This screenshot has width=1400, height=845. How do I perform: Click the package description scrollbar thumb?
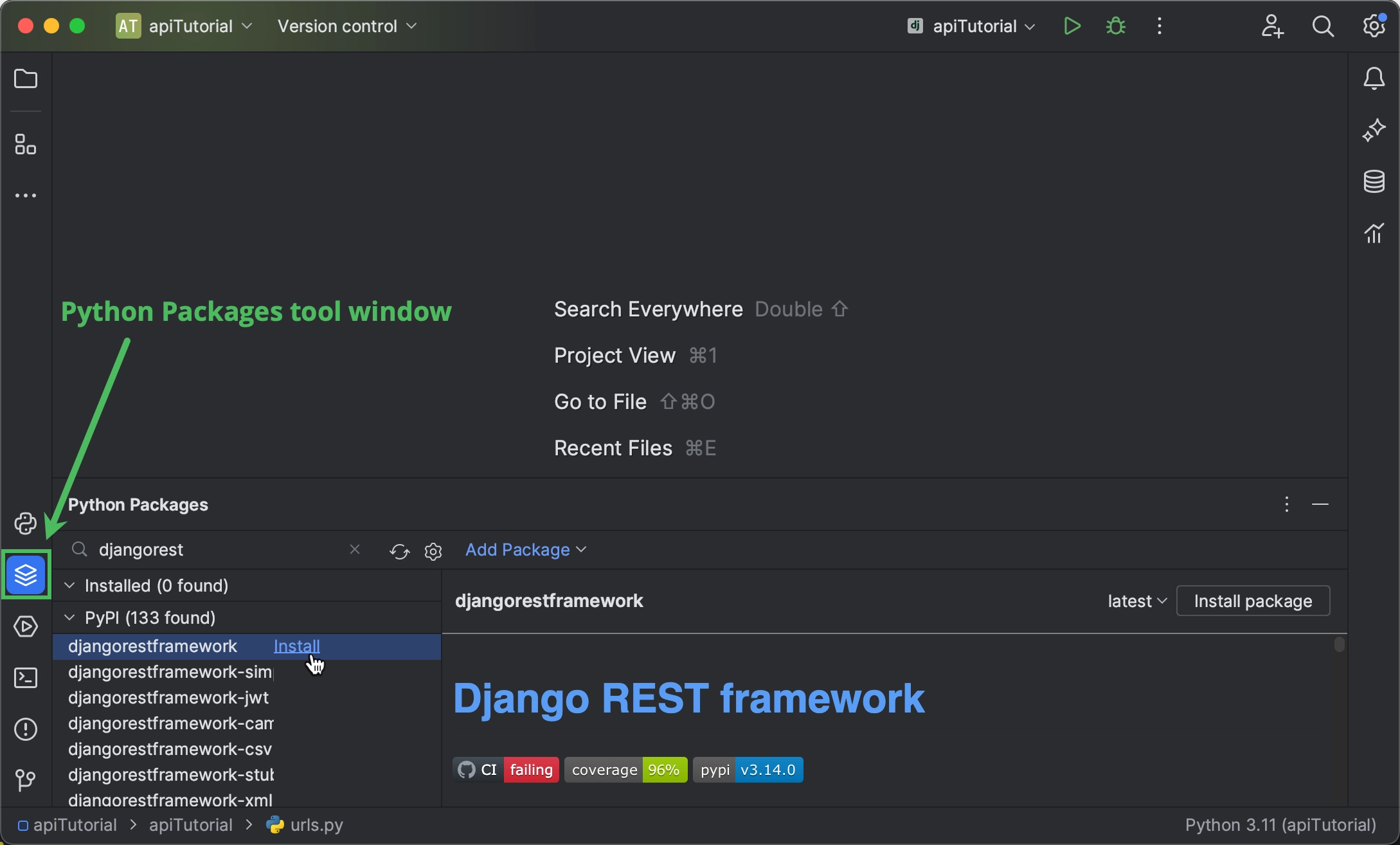pos(1340,644)
